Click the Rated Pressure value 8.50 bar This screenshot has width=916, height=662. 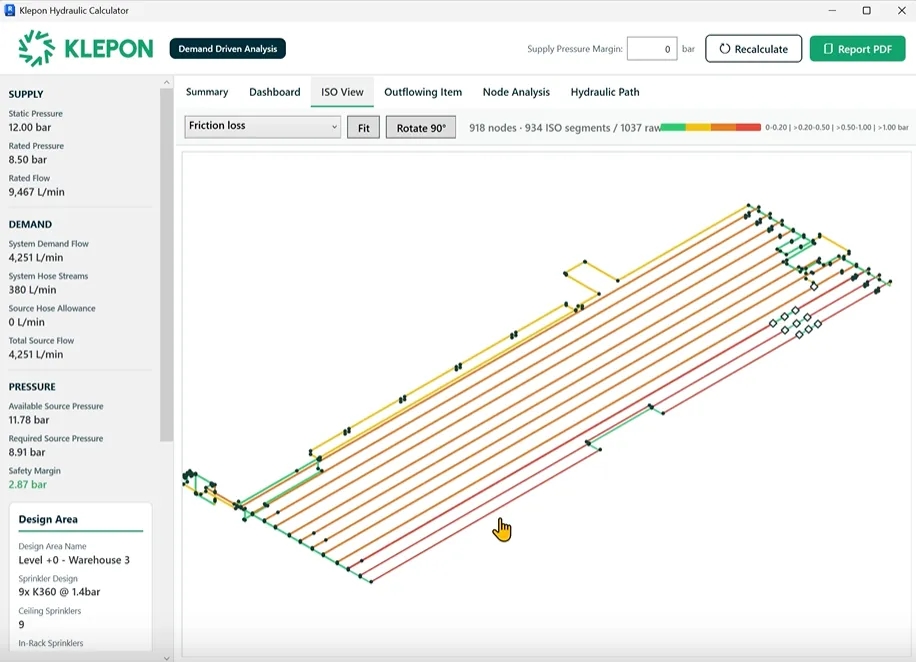pos(27,160)
